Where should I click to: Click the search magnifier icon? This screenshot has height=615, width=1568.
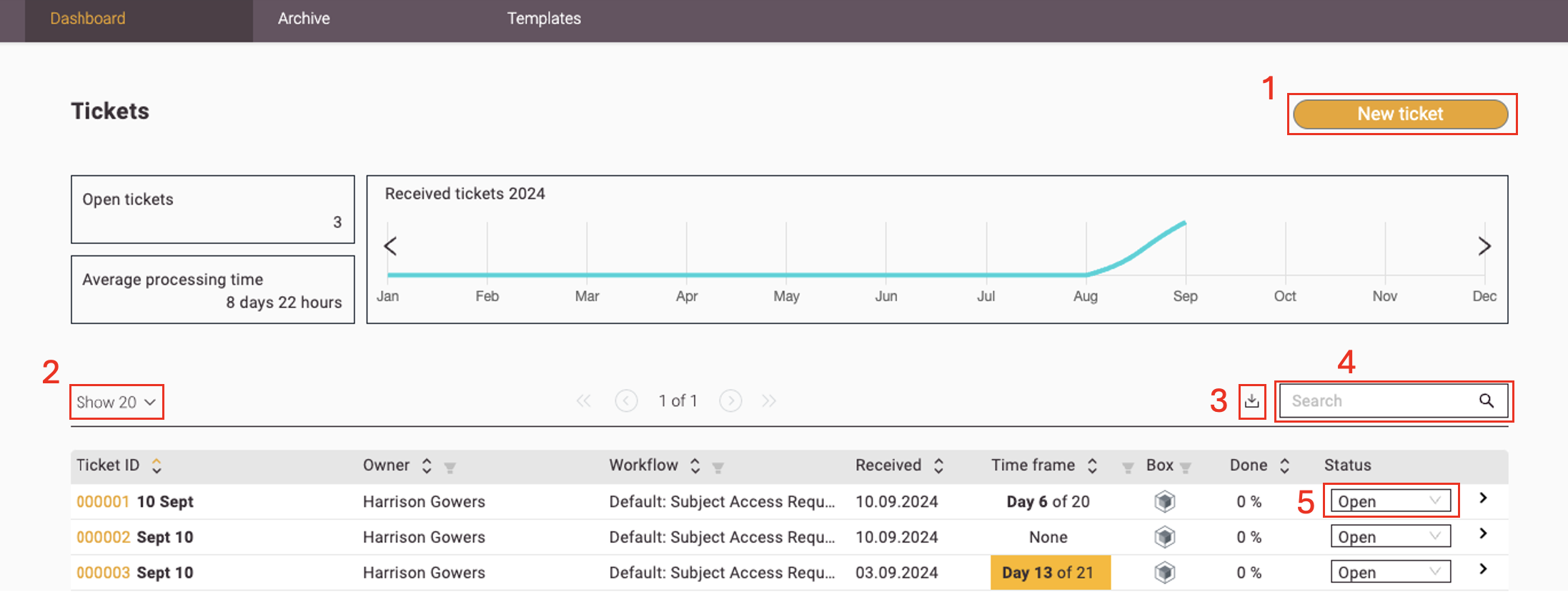[x=1487, y=400]
